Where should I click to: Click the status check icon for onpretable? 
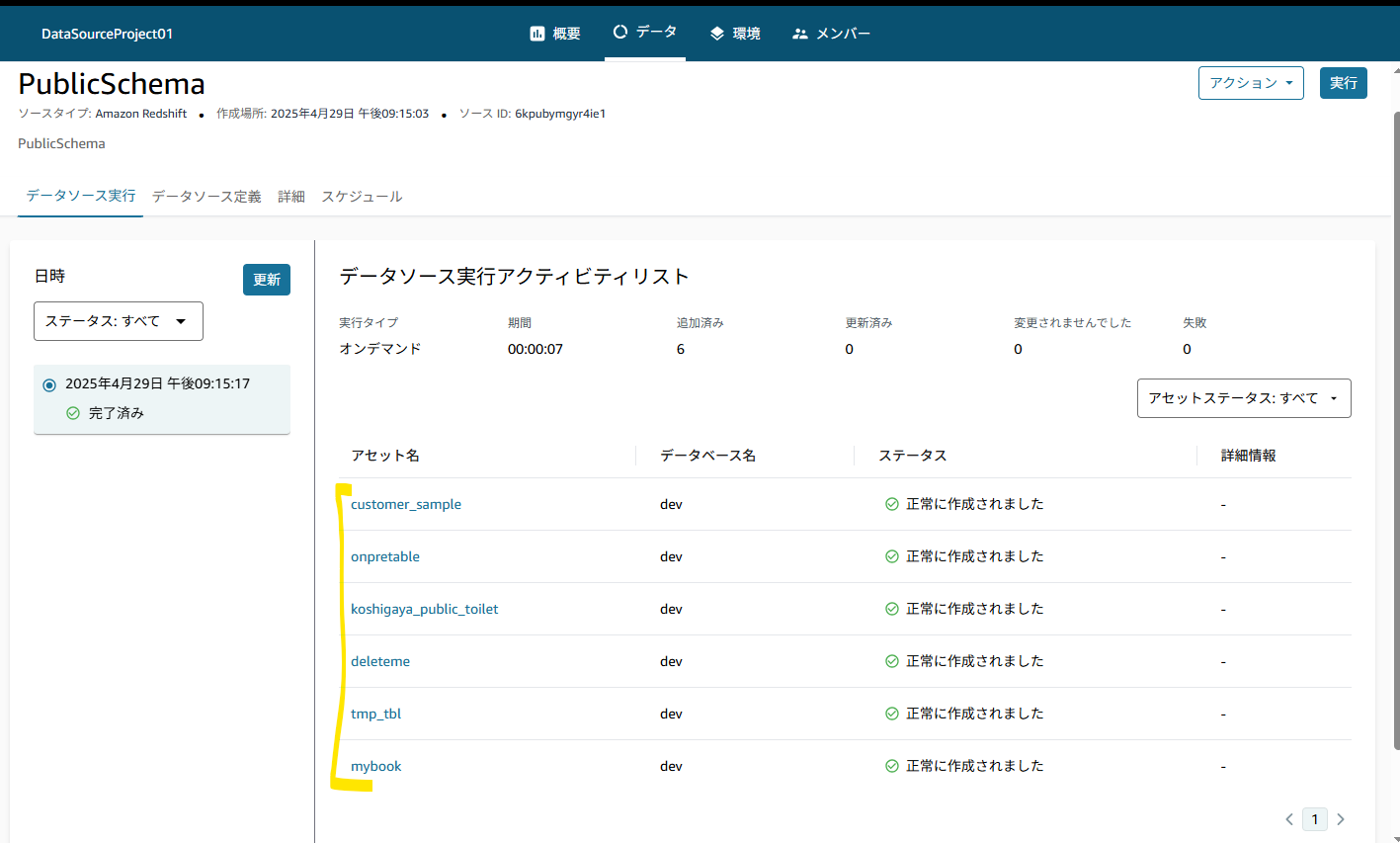[x=892, y=556]
